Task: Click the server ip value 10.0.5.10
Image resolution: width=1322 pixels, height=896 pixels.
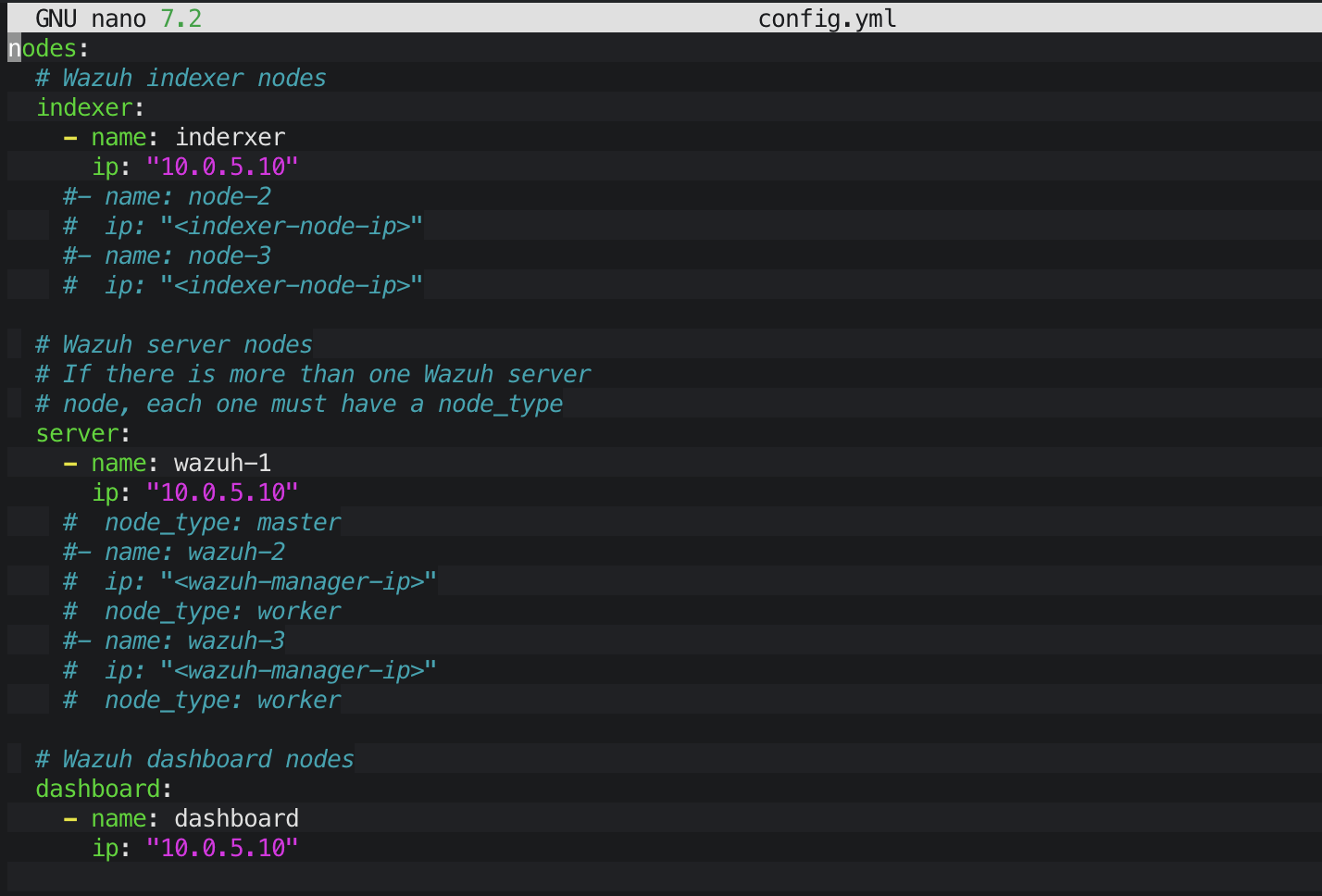Action: [222, 492]
